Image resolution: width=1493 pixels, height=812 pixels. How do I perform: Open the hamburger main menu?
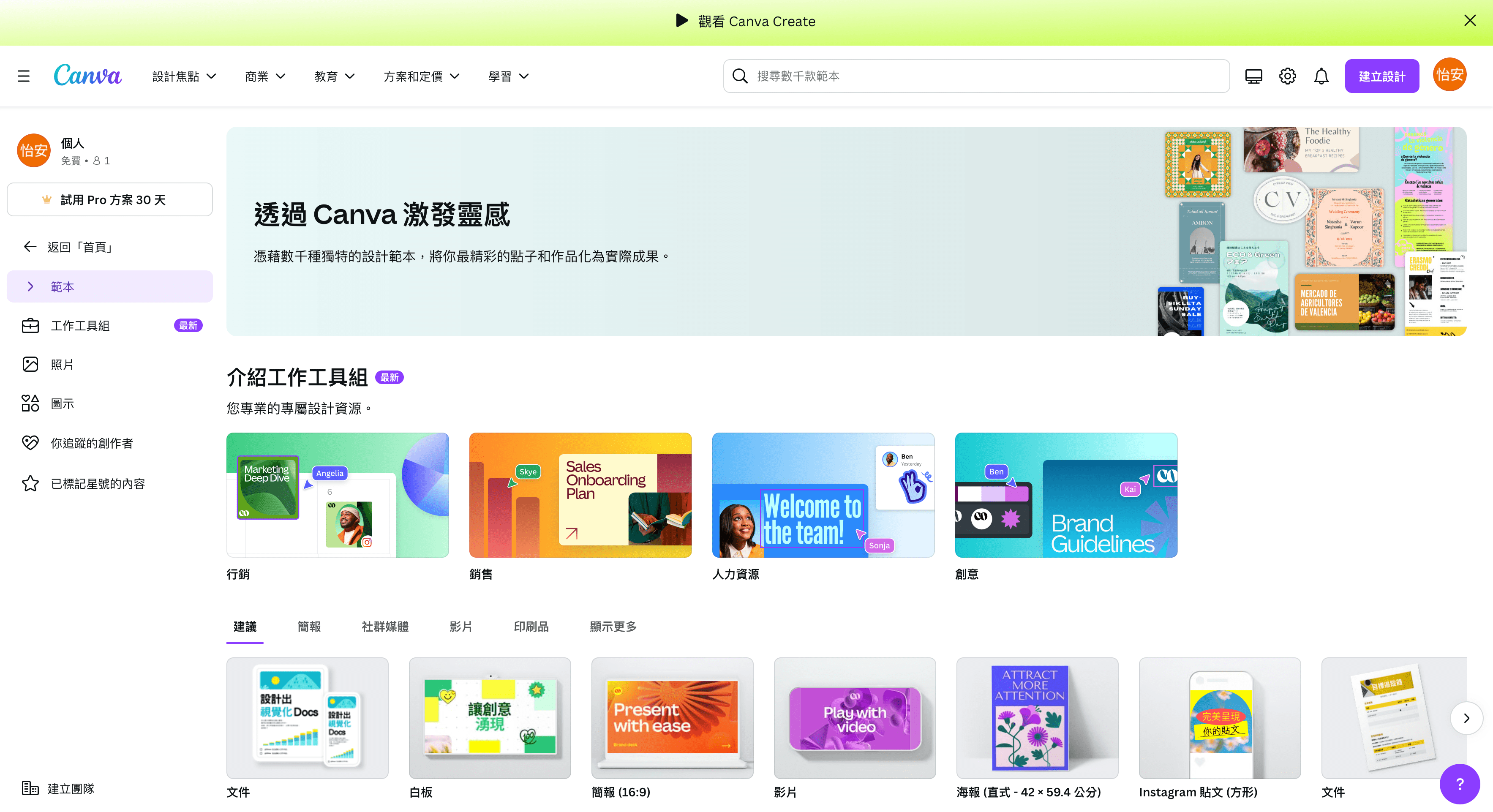coord(24,76)
